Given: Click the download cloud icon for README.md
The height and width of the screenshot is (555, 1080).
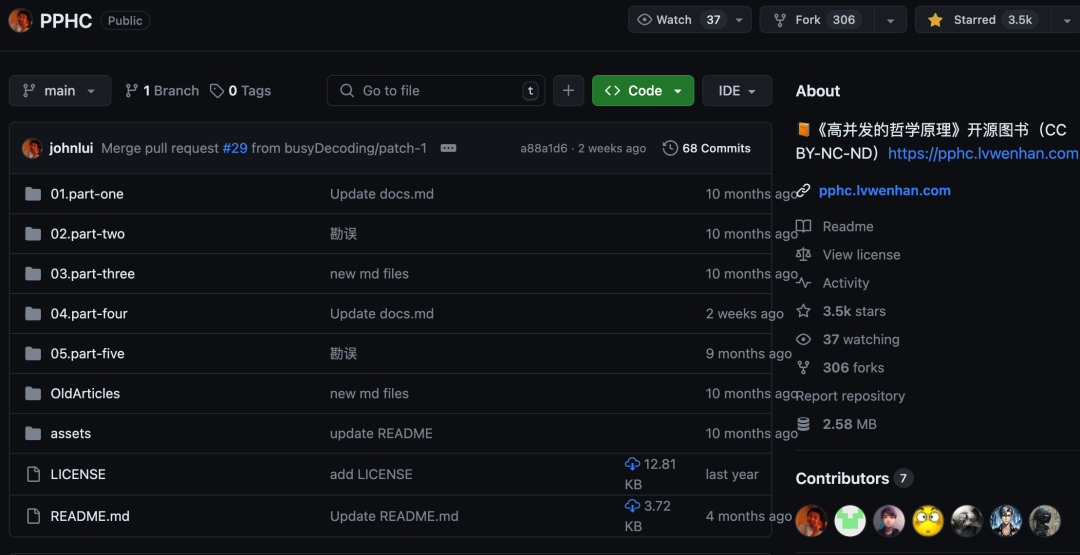Looking at the screenshot, I should click(x=632, y=505).
